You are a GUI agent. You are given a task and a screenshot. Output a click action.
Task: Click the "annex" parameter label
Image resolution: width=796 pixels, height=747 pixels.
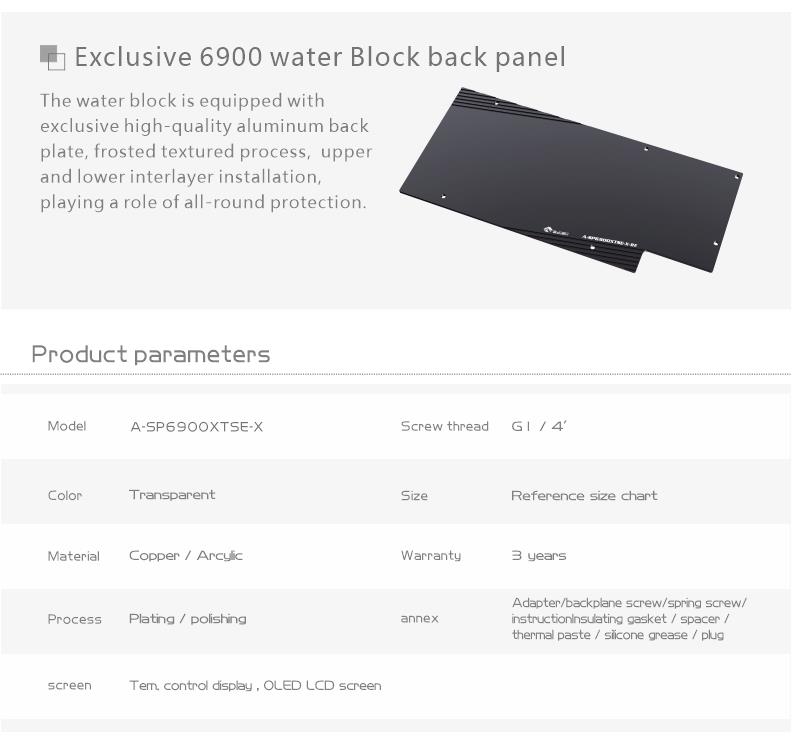[420, 619]
